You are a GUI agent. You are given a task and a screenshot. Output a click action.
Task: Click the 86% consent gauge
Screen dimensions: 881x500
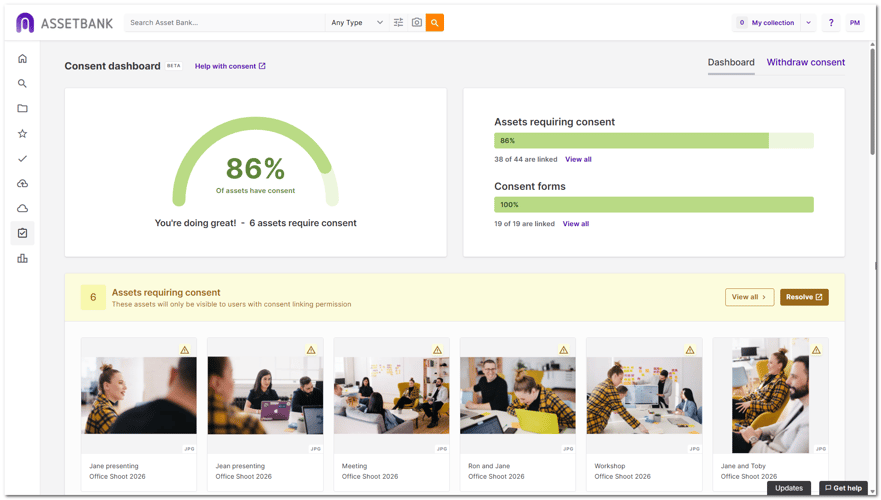pyautogui.click(x=256, y=161)
